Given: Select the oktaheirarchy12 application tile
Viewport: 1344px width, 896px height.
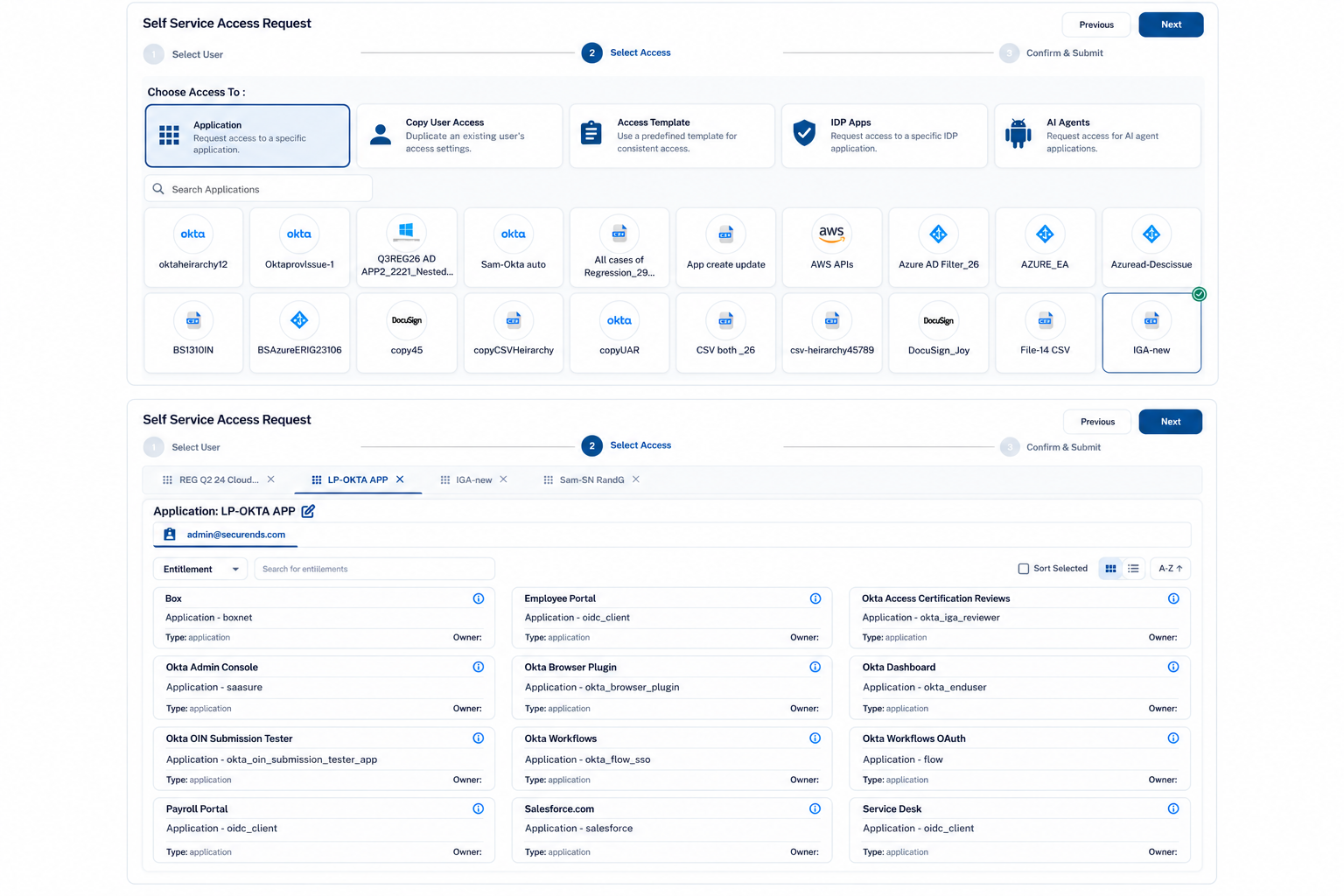Looking at the screenshot, I should (192, 248).
